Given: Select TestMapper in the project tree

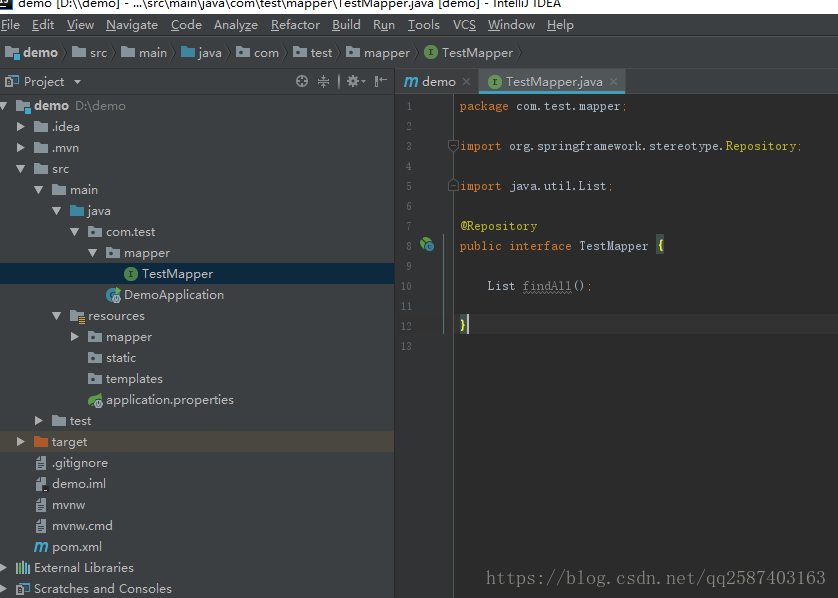Looking at the screenshot, I should click(x=177, y=274).
